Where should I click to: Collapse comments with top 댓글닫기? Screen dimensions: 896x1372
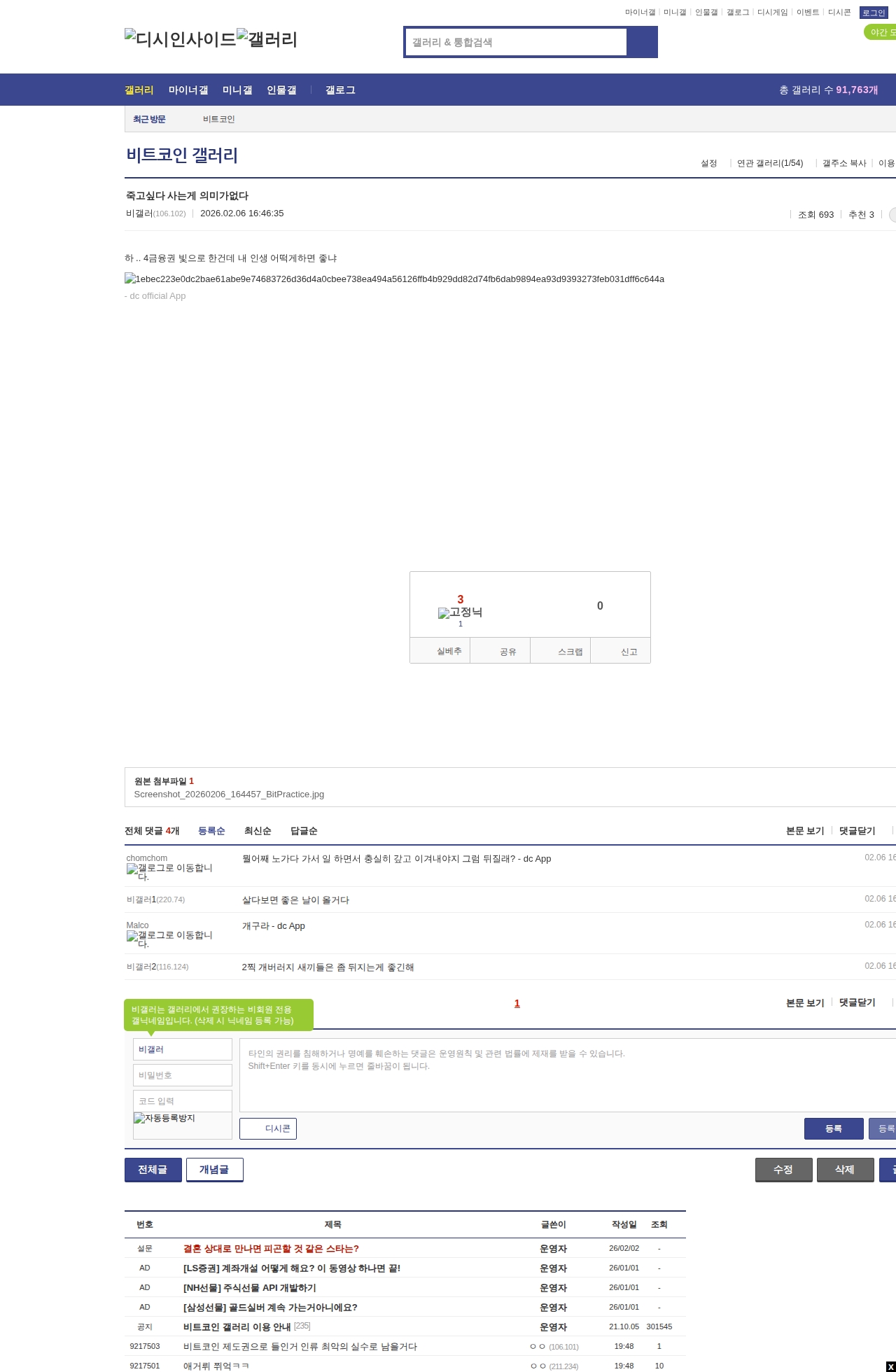tap(857, 831)
